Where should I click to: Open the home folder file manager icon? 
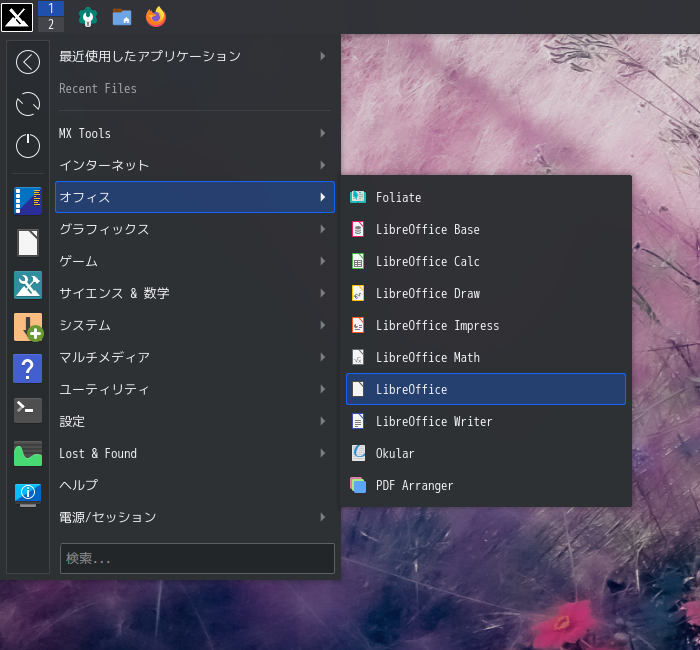(122, 17)
